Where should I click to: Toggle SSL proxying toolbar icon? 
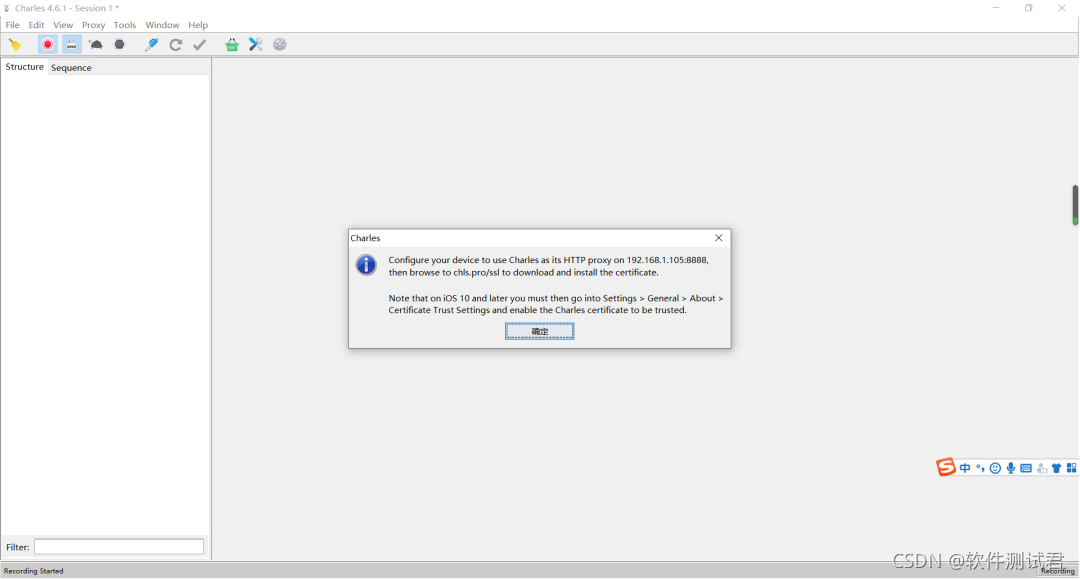point(72,45)
